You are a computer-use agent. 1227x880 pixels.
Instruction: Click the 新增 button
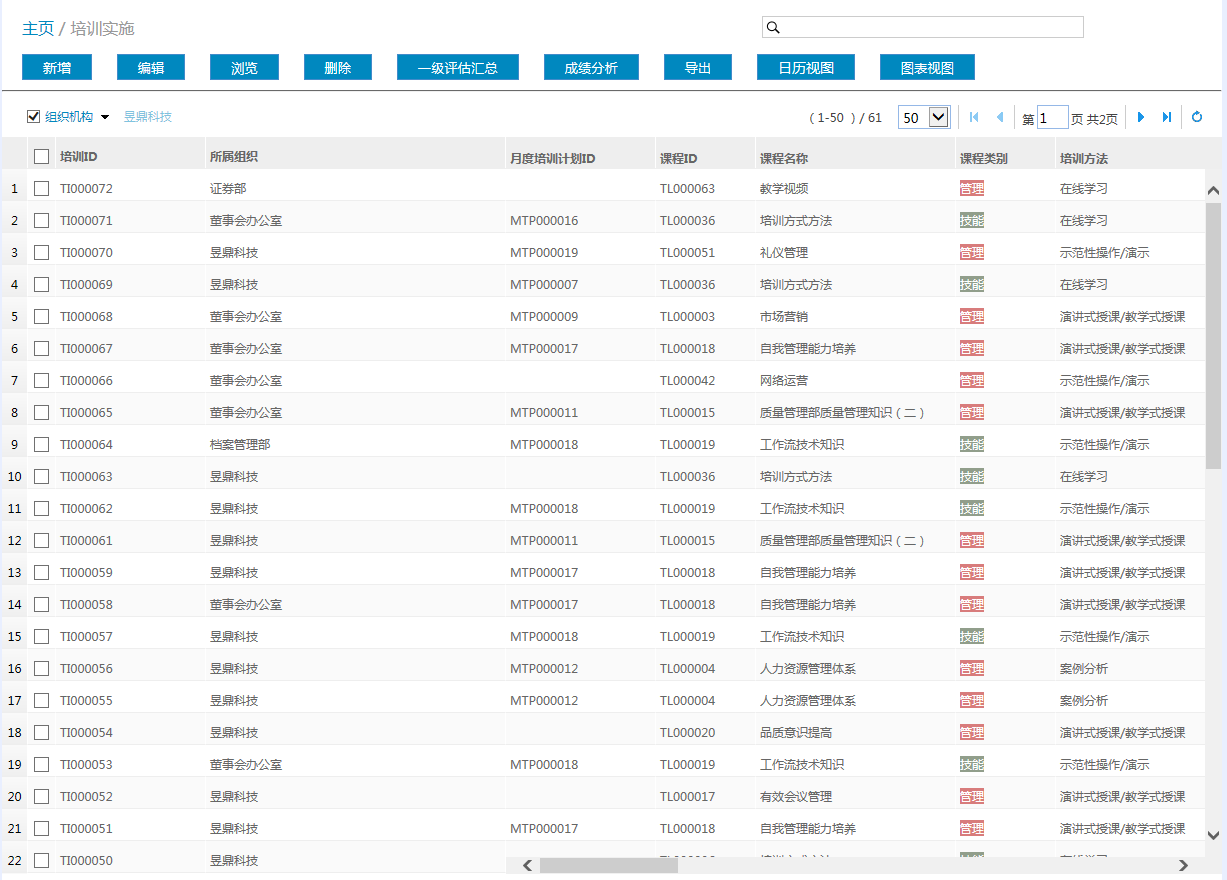click(56, 67)
